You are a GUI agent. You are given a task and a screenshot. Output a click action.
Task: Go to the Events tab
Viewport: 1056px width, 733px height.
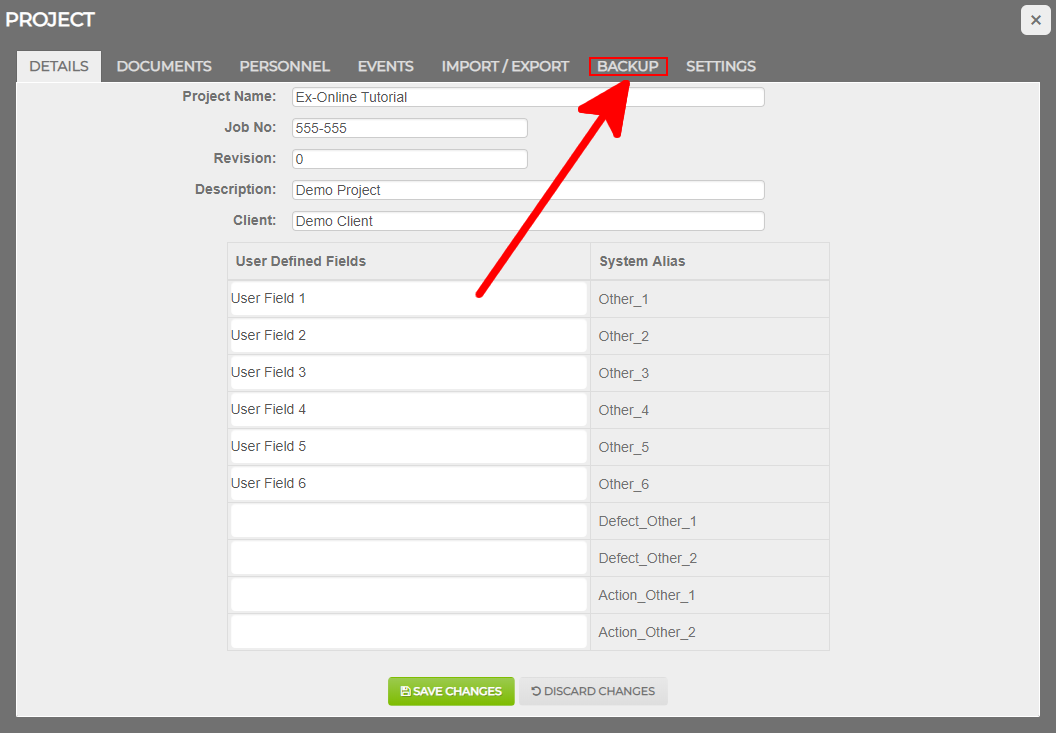click(x=385, y=66)
